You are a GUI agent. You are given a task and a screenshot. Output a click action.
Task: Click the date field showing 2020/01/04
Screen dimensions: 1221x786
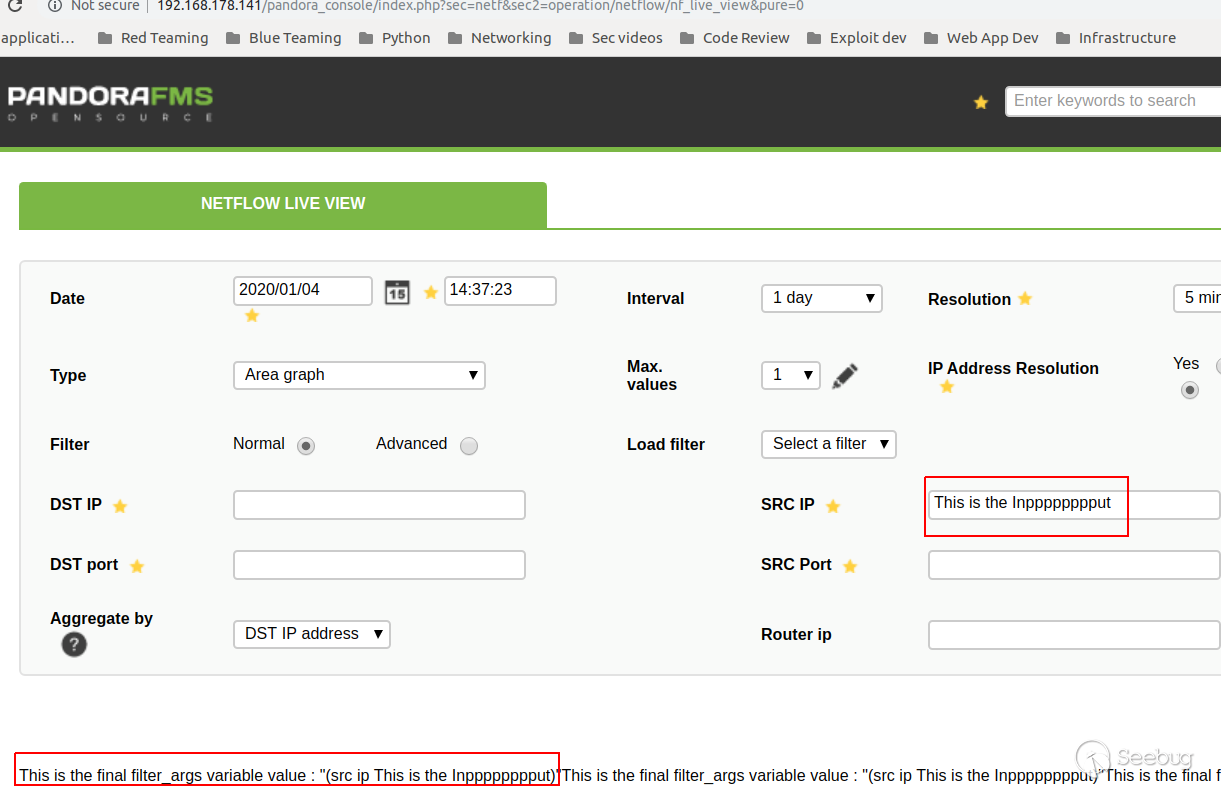303,290
